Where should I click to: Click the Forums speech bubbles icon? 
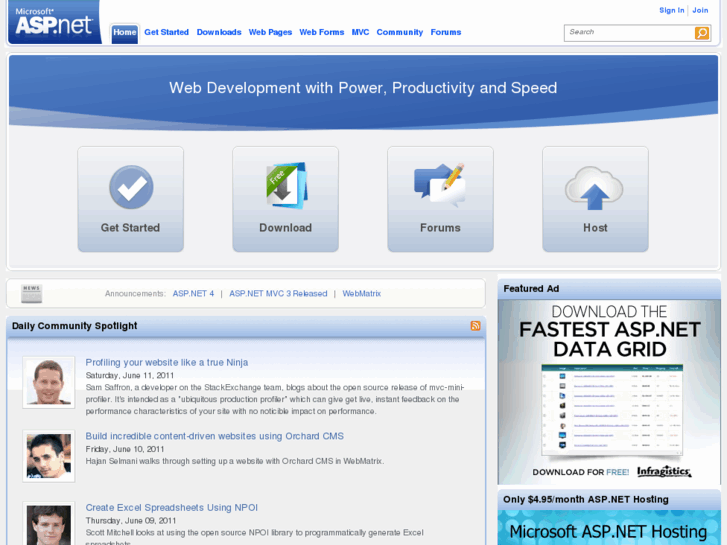pyautogui.click(x=440, y=185)
